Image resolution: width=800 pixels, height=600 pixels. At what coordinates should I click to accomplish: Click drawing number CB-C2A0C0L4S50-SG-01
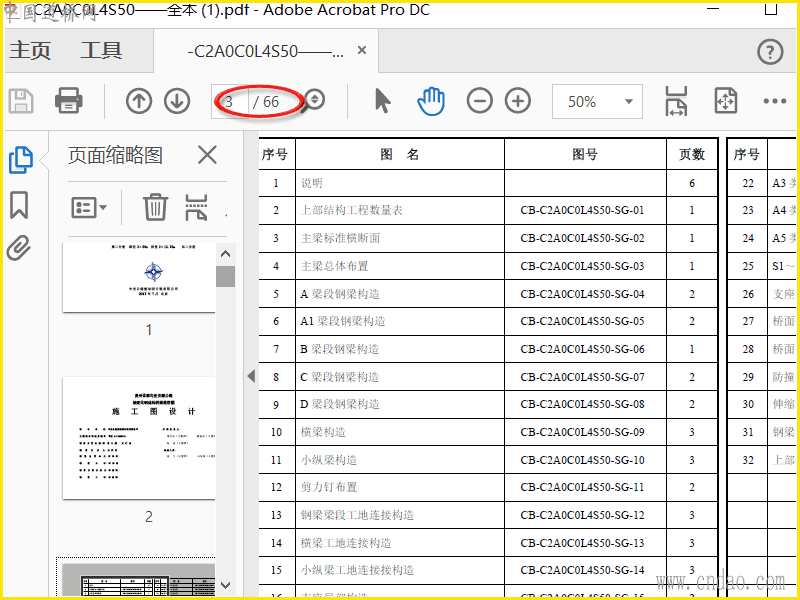[x=582, y=210]
